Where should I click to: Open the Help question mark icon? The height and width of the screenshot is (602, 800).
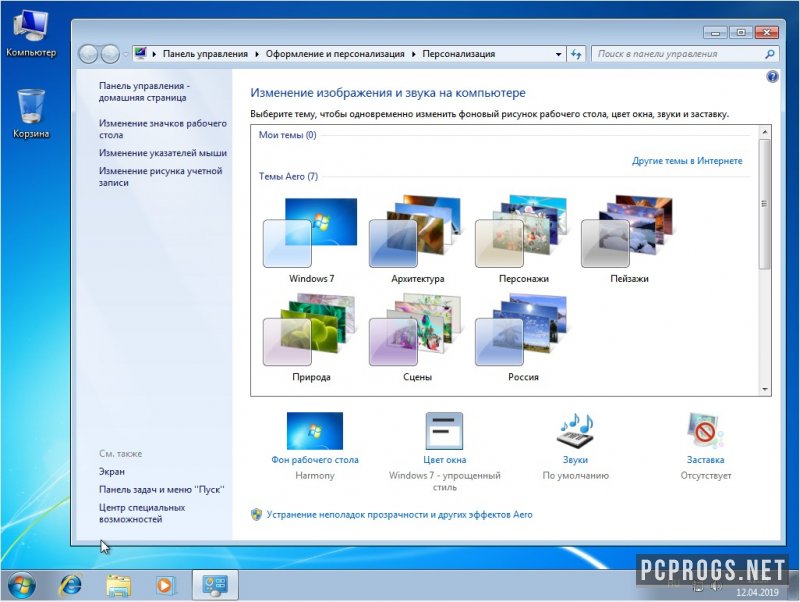click(x=772, y=77)
